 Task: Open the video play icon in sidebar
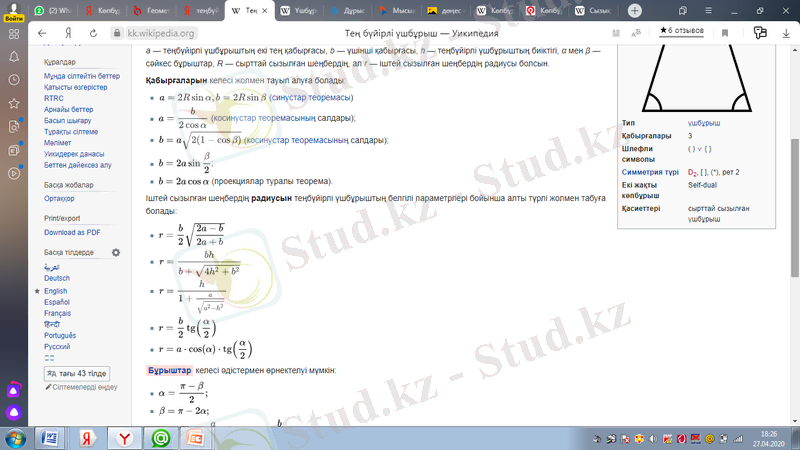14,173
